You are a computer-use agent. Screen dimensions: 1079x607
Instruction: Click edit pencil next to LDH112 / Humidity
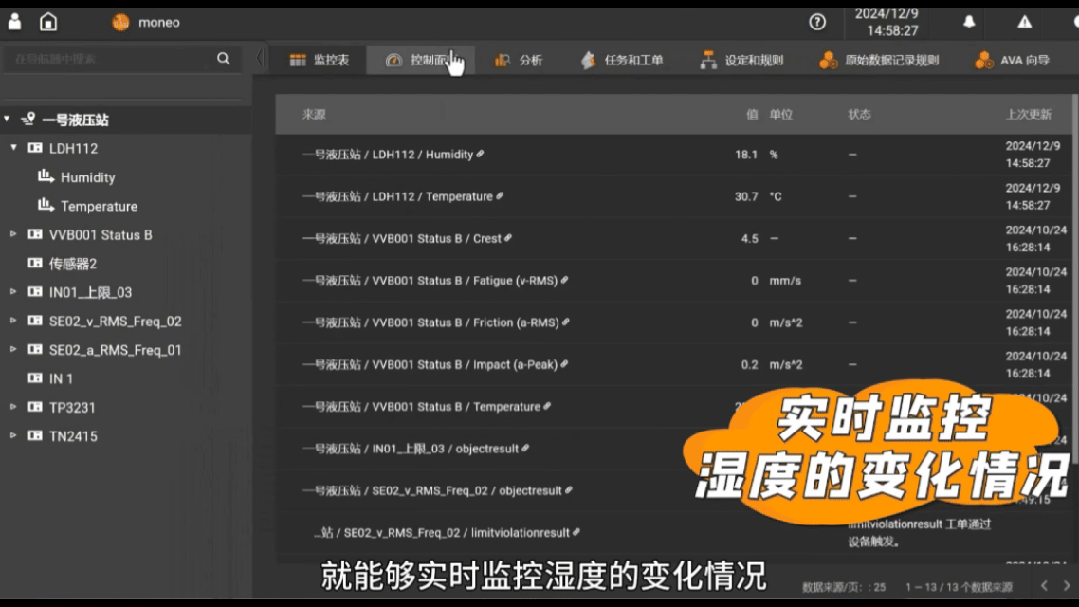(481, 154)
